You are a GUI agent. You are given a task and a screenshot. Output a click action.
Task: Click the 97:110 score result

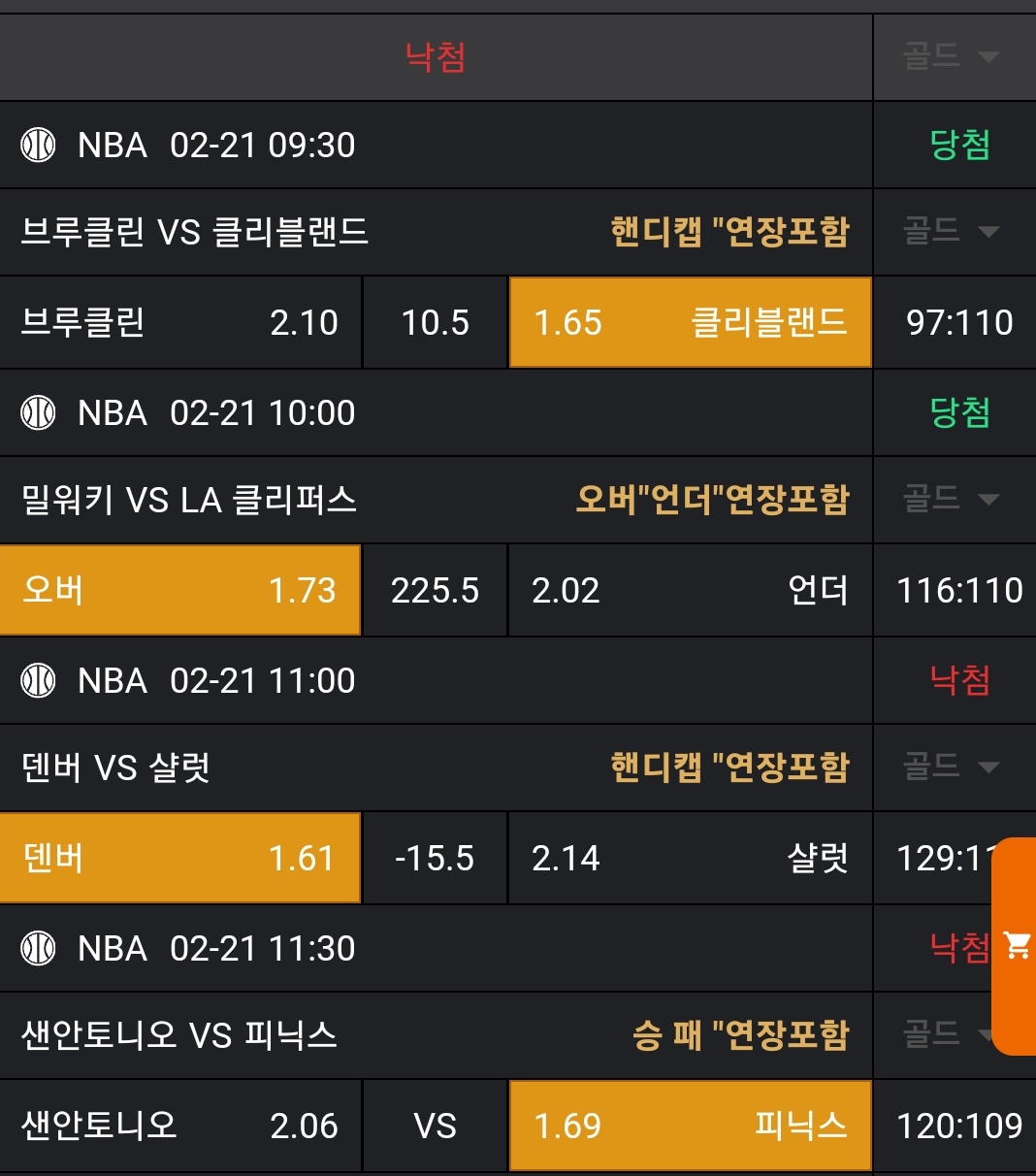click(x=959, y=322)
